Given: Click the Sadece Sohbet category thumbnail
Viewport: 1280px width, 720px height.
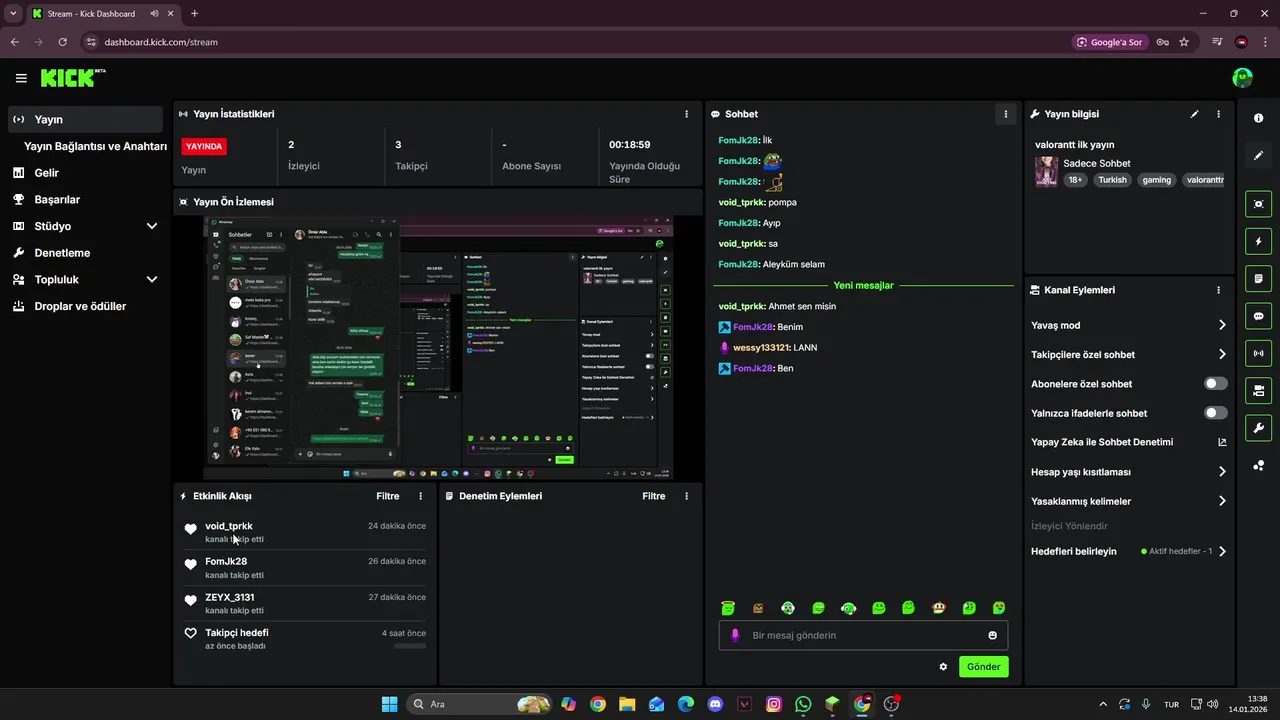Looking at the screenshot, I should click(1046, 171).
